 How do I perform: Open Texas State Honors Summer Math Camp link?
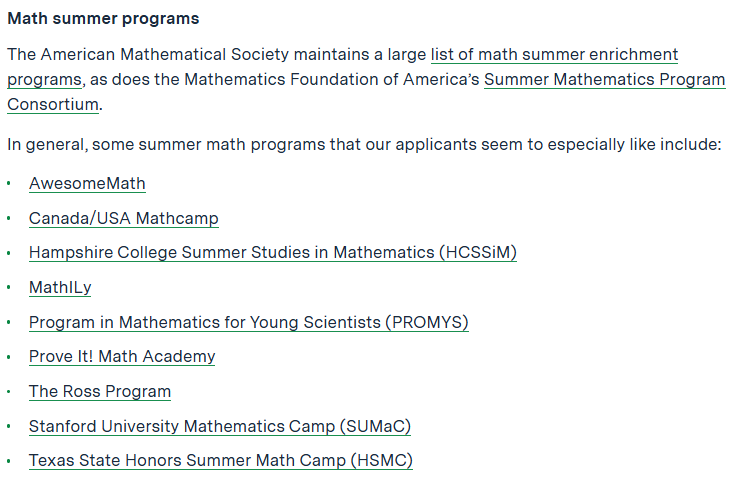pos(220,460)
